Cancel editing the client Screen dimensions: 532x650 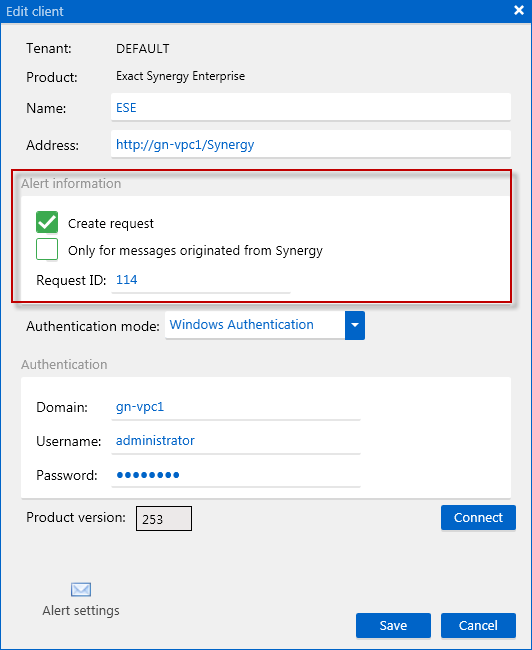coord(478,625)
